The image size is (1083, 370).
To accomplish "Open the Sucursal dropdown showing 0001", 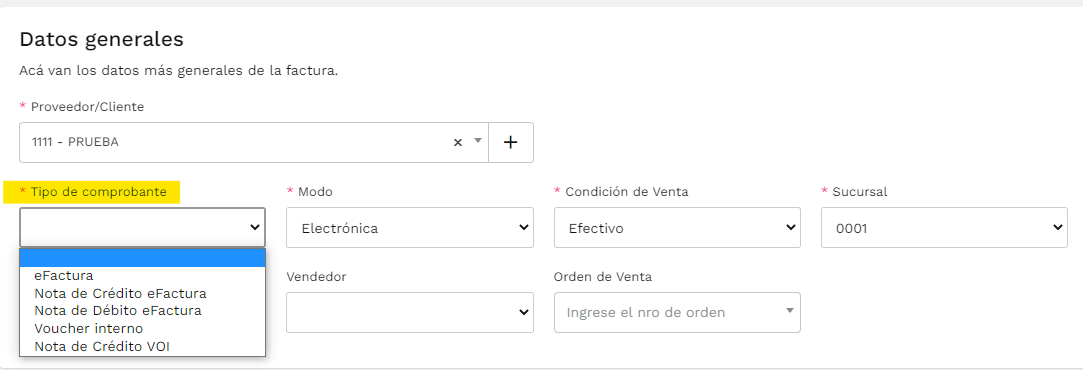I will [x=944, y=227].
